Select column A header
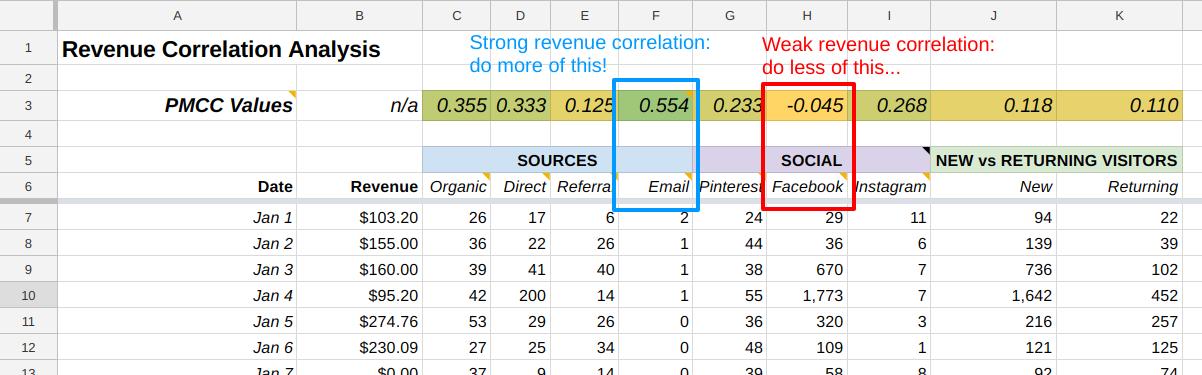1202x375 pixels. tap(177, 15)
